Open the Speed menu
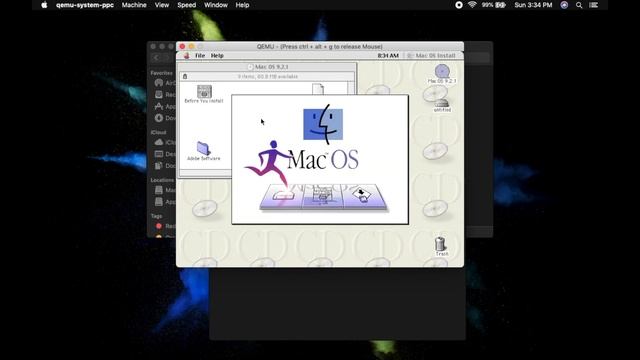 [187, 5]
